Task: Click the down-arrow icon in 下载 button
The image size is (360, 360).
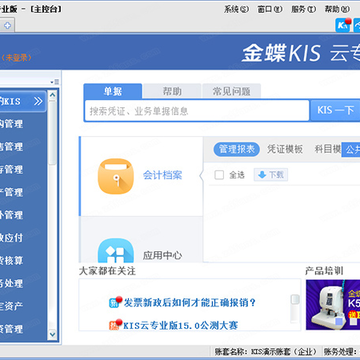Action: (262, 175)
